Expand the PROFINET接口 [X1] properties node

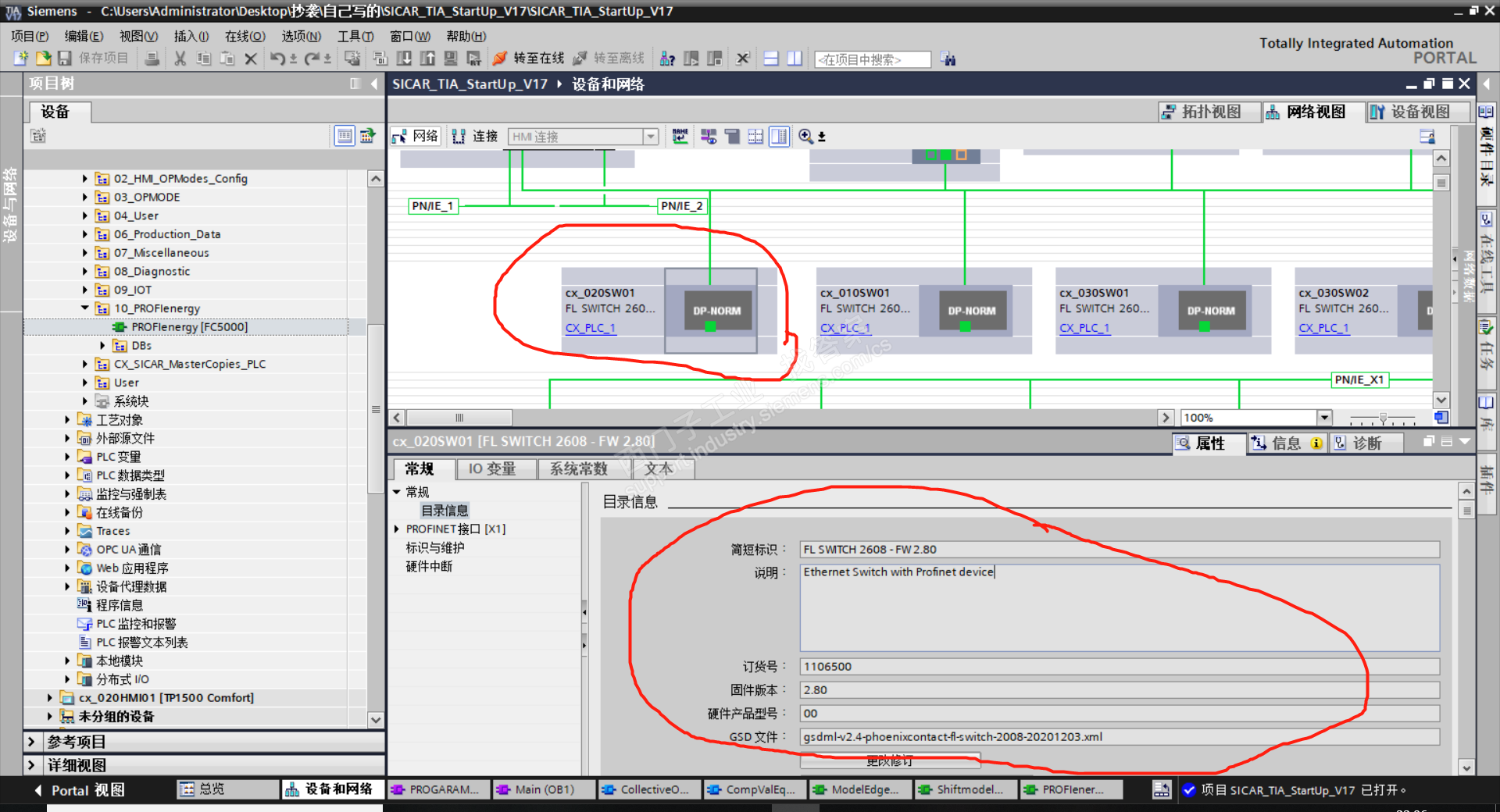(x=397, y=529)
